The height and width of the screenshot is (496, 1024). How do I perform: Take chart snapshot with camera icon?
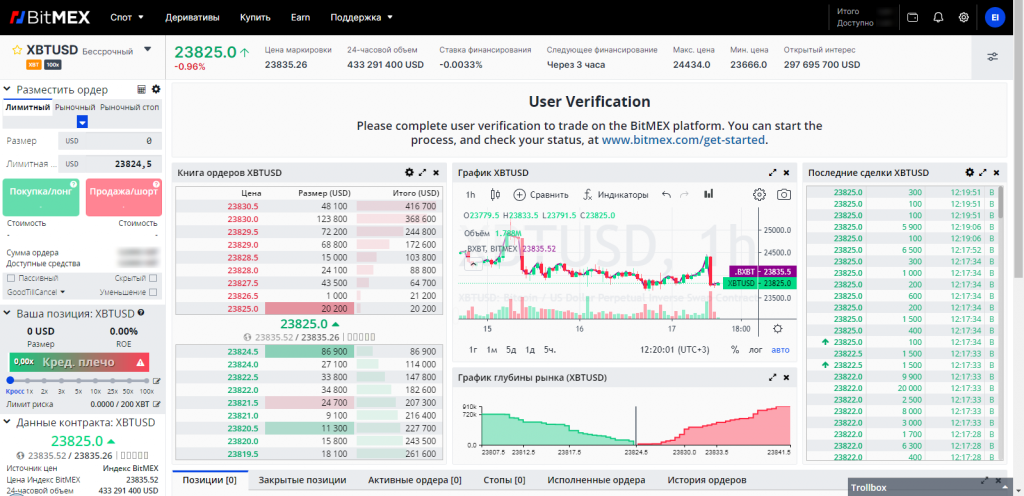785,194
